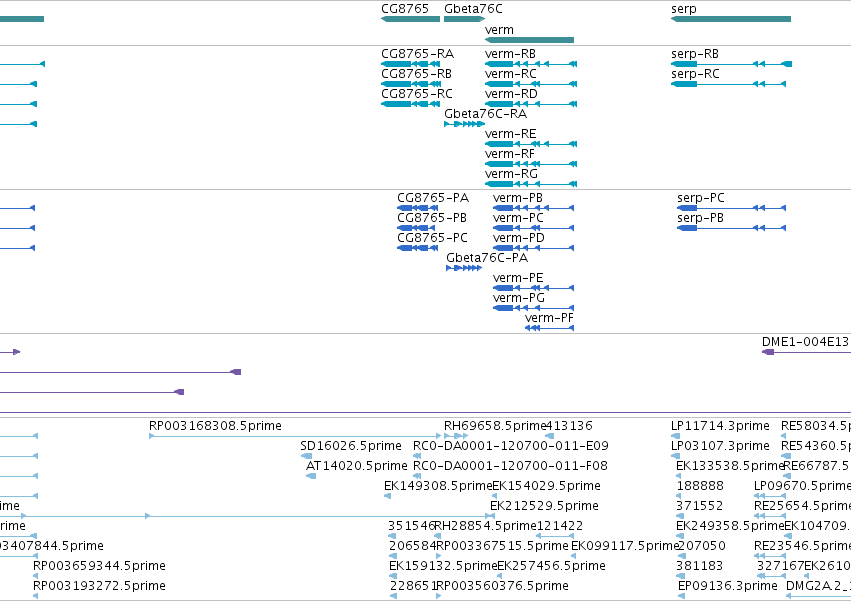Click the serp gene label
This screenshot has height=601, width=851.
coord(684,9)
